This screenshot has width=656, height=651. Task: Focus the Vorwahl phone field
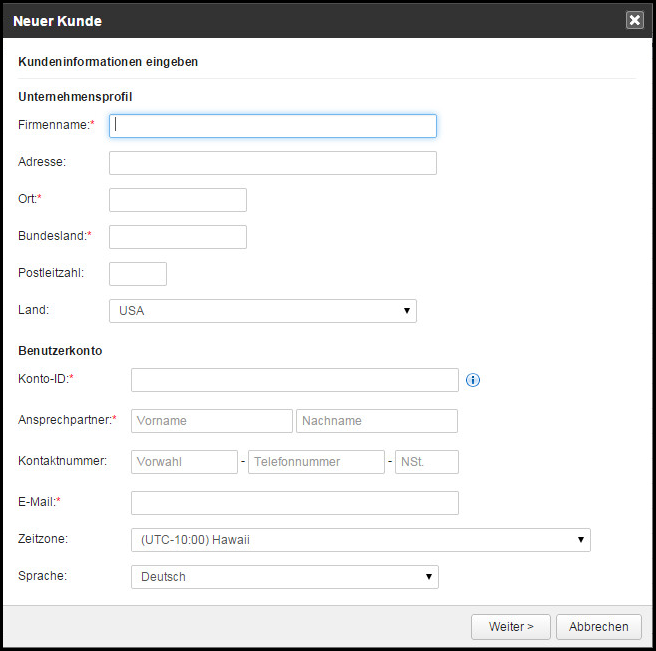[184, 462]
